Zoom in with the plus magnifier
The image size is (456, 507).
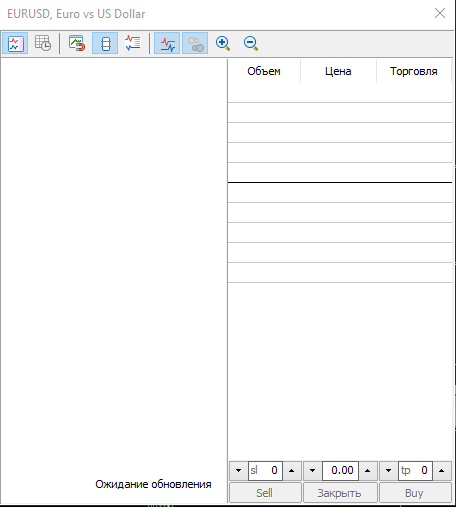pos(223,43)
